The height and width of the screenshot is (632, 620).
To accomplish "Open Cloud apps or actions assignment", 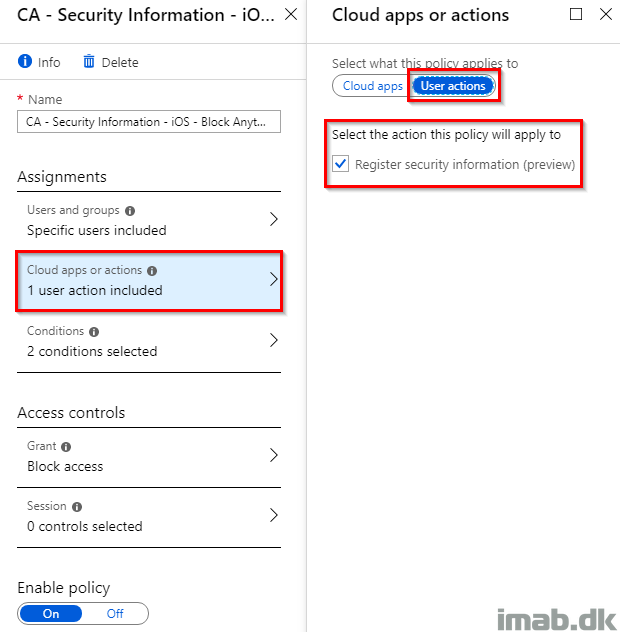I will pyautogui.click(x=149, y=281).
